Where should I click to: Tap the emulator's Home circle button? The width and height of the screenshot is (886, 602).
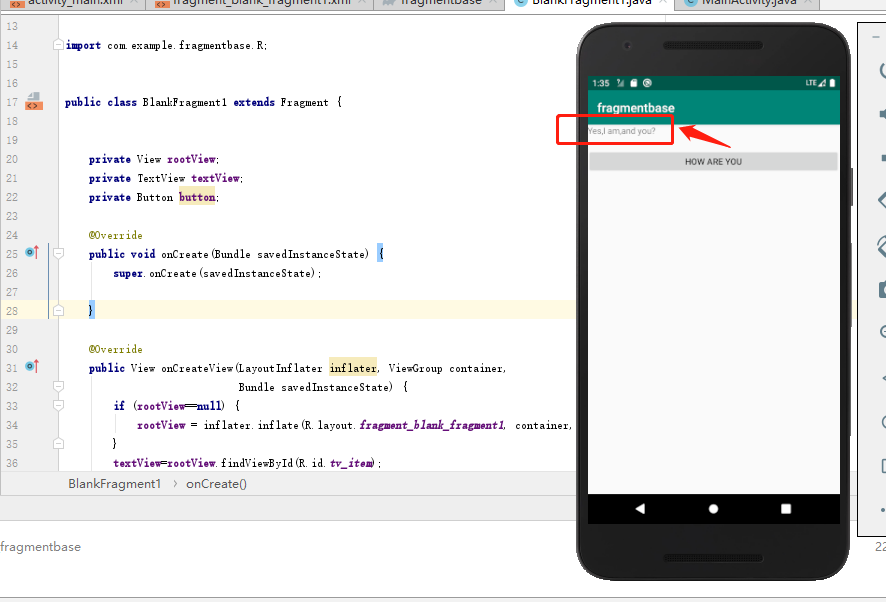(713, 509)
